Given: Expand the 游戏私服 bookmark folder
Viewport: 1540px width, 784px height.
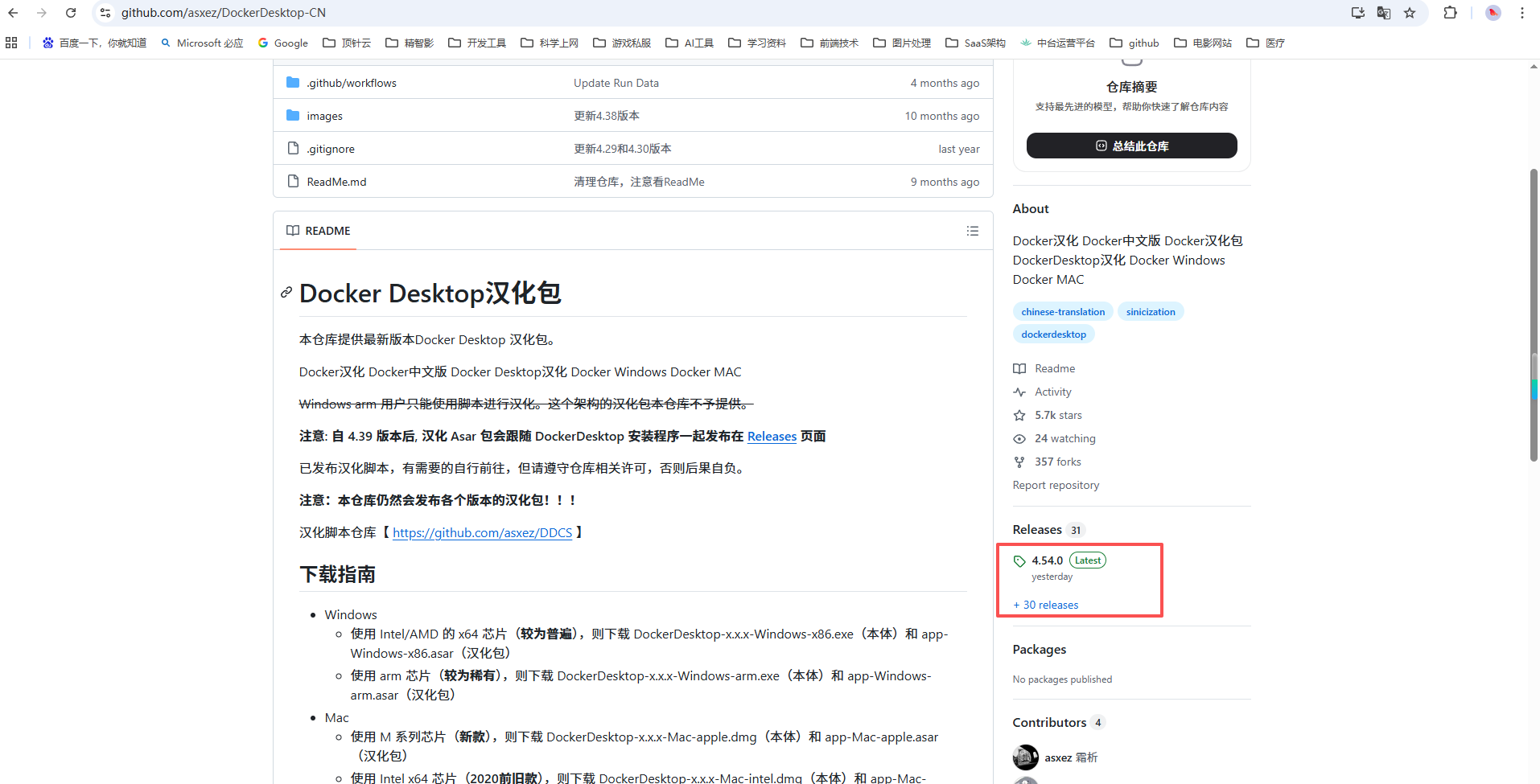Looking at the screenshot, I should point(622,43).
